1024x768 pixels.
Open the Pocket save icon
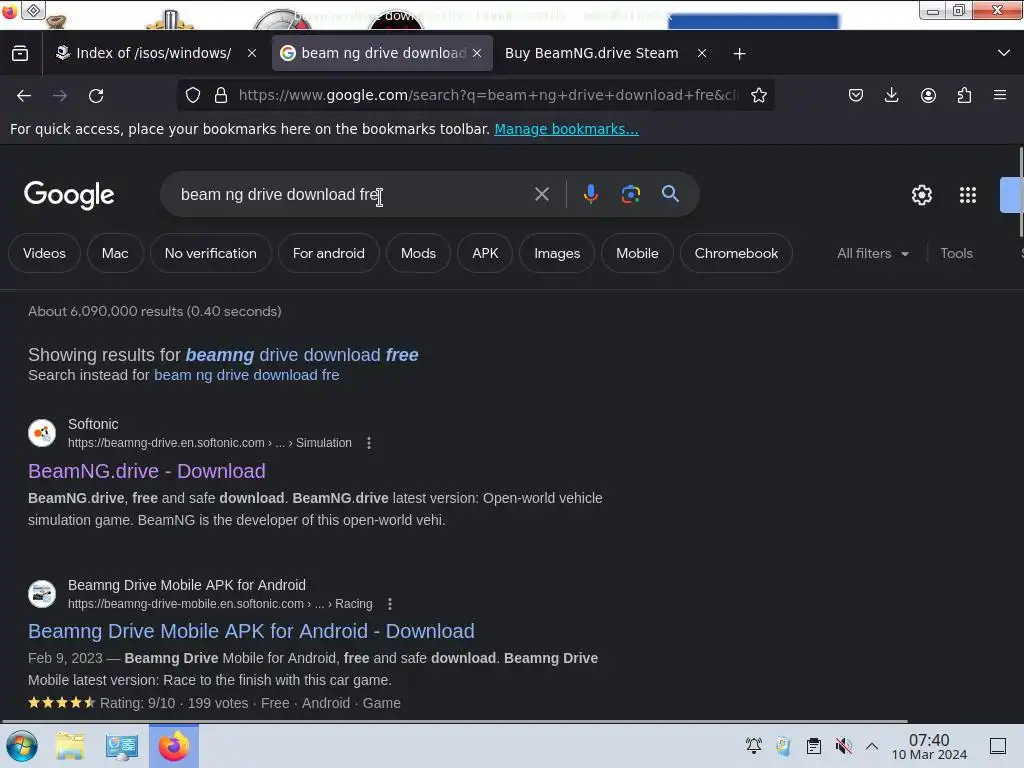tap(856, 95)
